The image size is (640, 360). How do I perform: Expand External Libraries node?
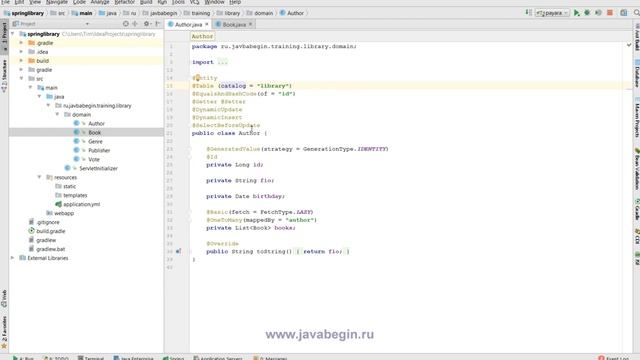(12, 258)
